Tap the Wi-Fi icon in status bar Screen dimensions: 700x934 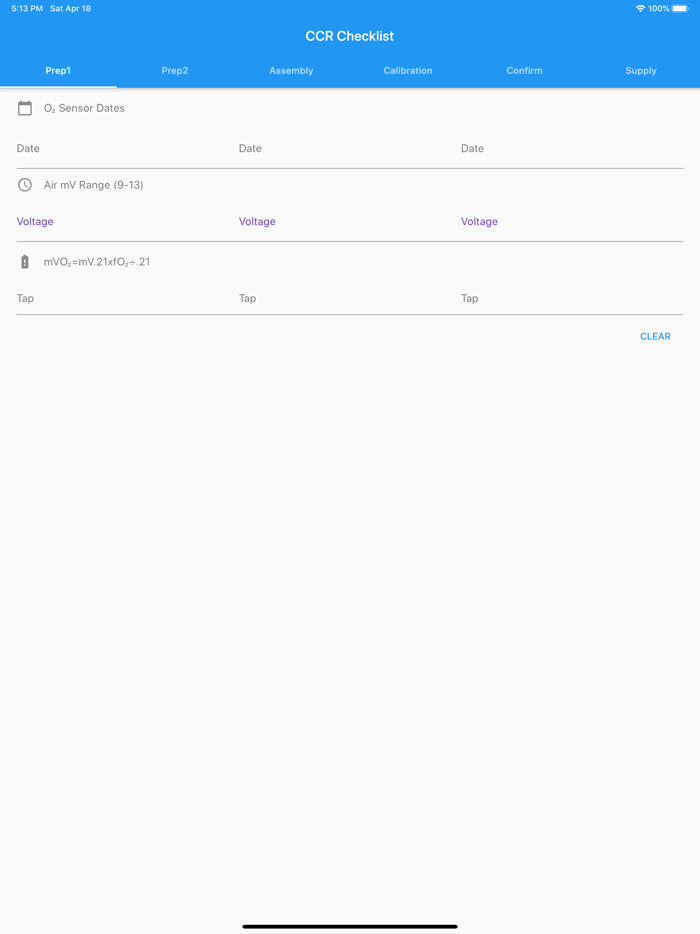640,9
